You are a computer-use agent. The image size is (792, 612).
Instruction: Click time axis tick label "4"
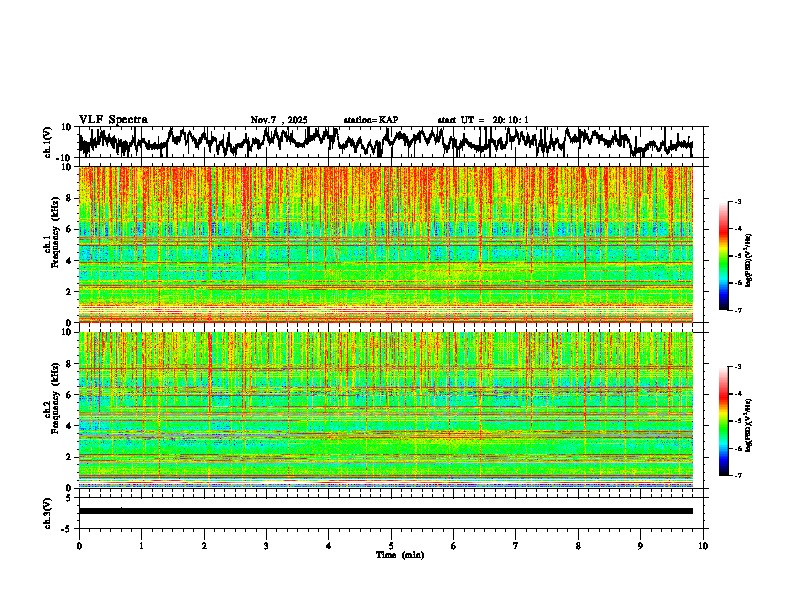pos(328,546)
